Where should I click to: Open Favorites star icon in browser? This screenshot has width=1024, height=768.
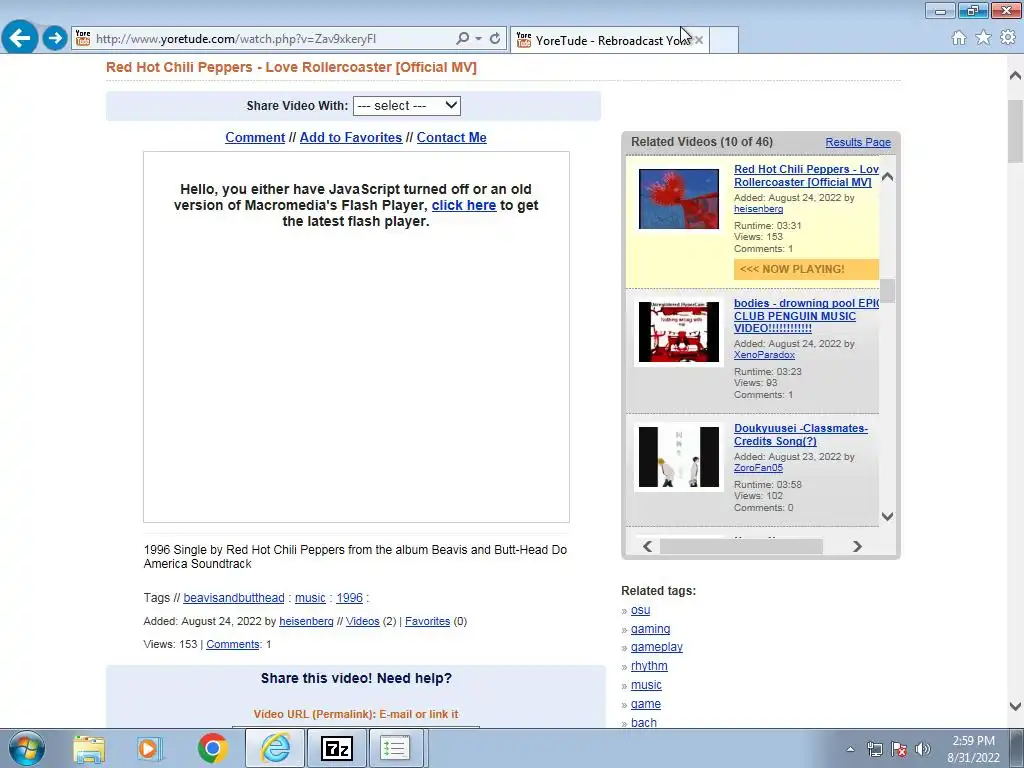(983, 38)
